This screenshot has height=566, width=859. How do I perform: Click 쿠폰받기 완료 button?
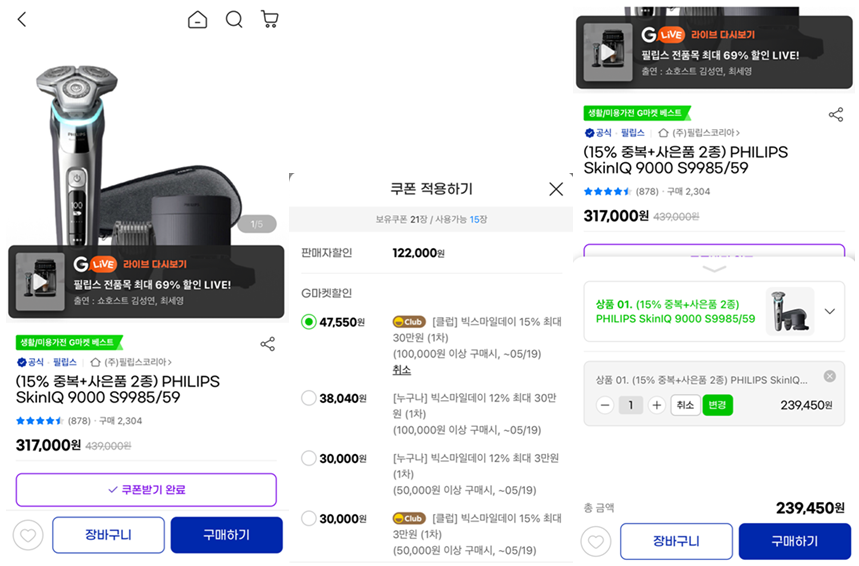[x=146, y=489]
